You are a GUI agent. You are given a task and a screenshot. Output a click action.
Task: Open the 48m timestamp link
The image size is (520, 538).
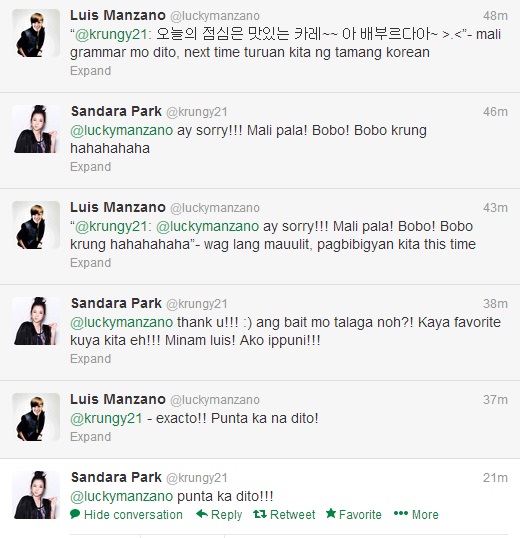495,16
